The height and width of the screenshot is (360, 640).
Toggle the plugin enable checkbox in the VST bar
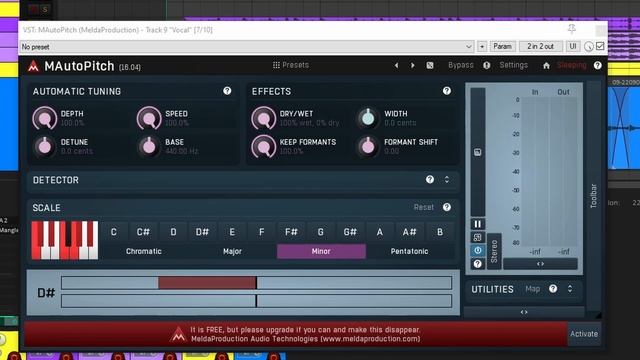600,46
